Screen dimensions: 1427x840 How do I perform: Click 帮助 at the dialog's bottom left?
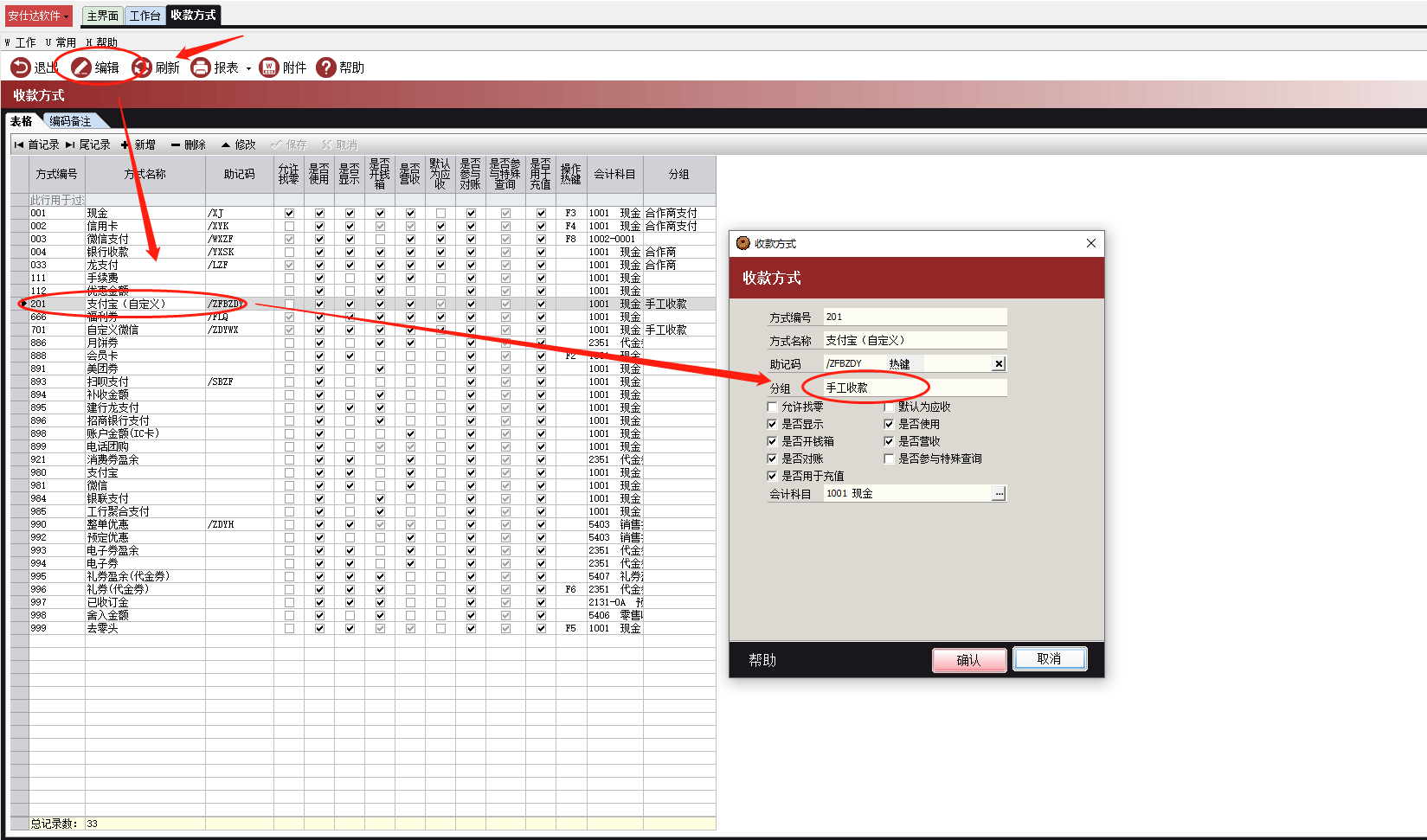click(762, 660)
